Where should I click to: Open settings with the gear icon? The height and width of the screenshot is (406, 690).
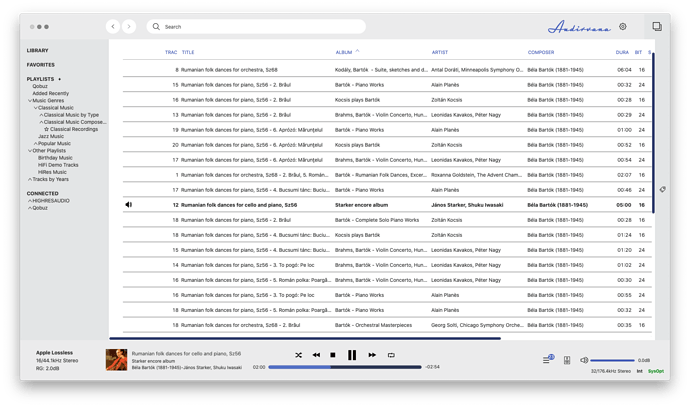click(623, 26)
